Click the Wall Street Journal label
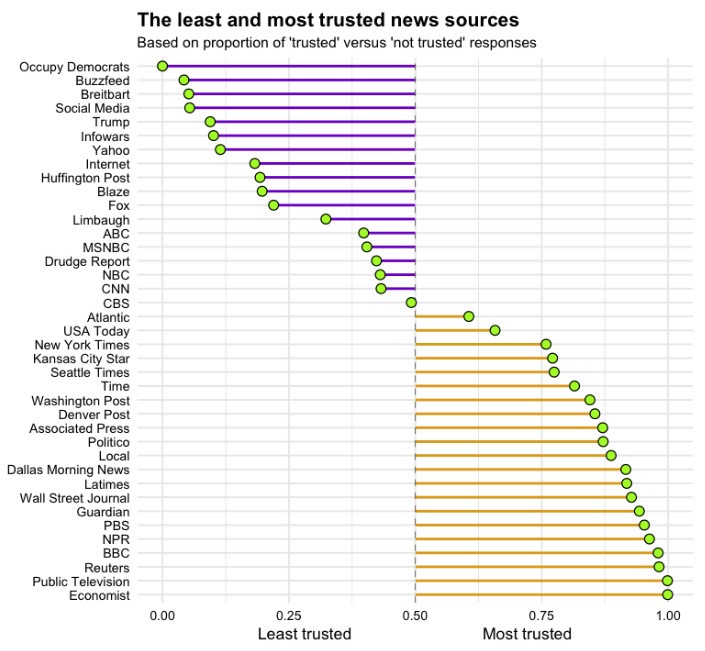 click(75, 498)
